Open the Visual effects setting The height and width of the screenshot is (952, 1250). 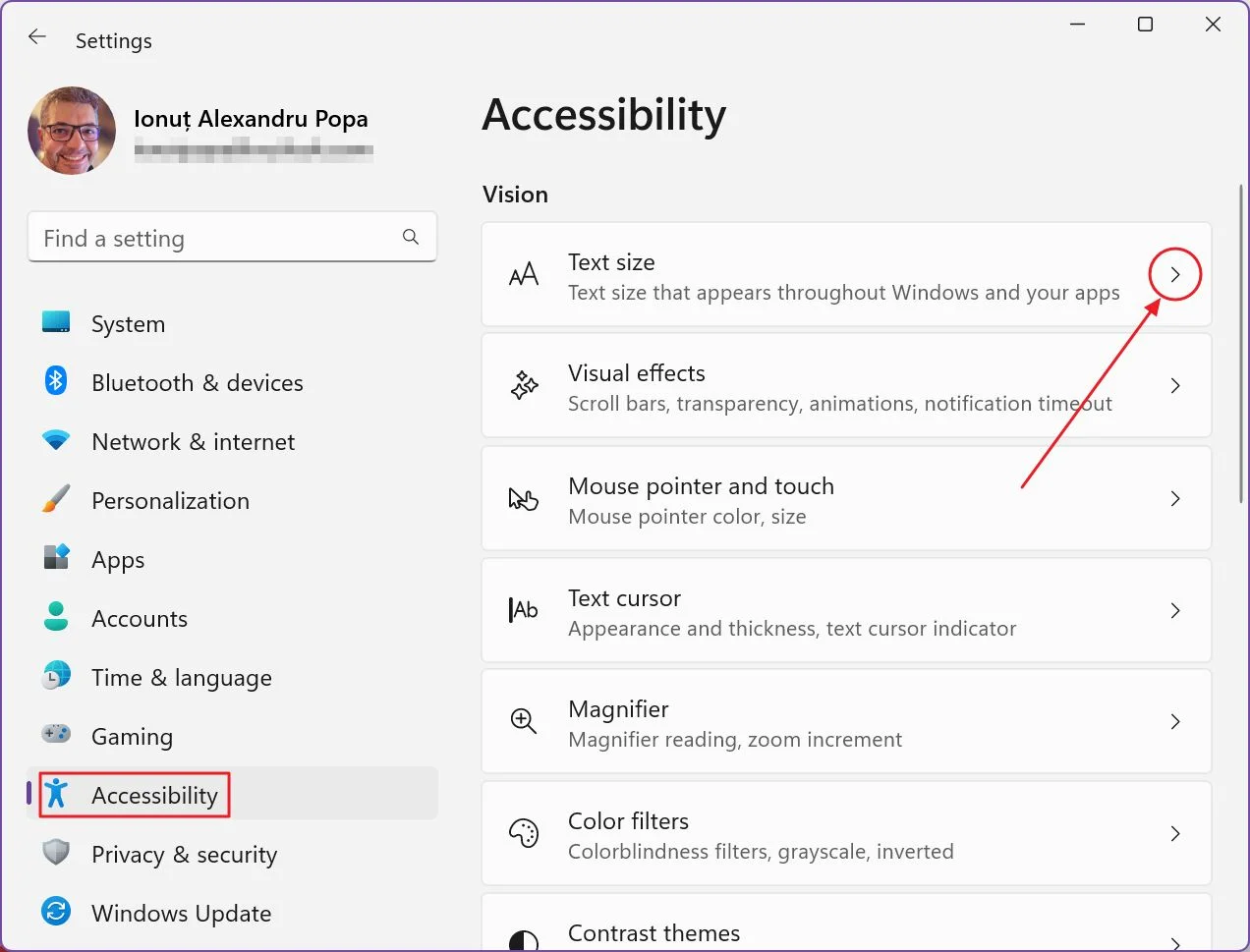[846, 385]
